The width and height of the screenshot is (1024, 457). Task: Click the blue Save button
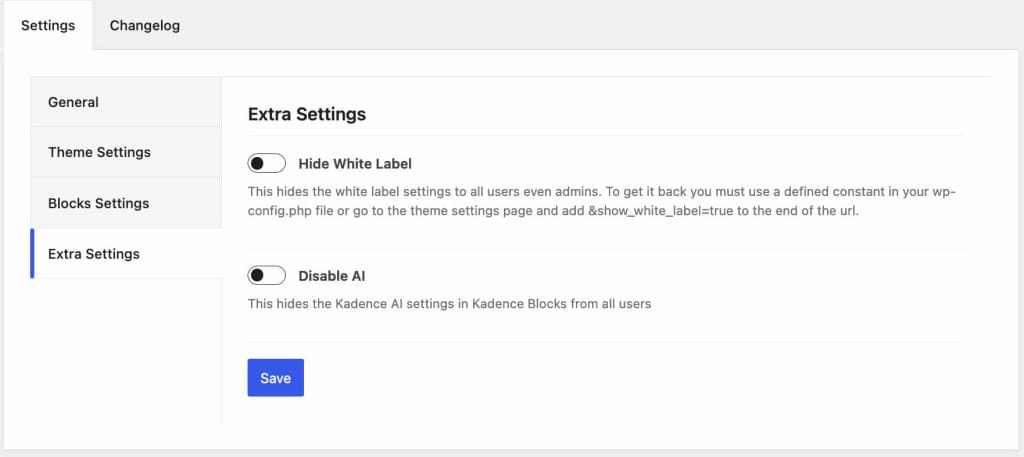pyautogui.click(x=276, y=377)
